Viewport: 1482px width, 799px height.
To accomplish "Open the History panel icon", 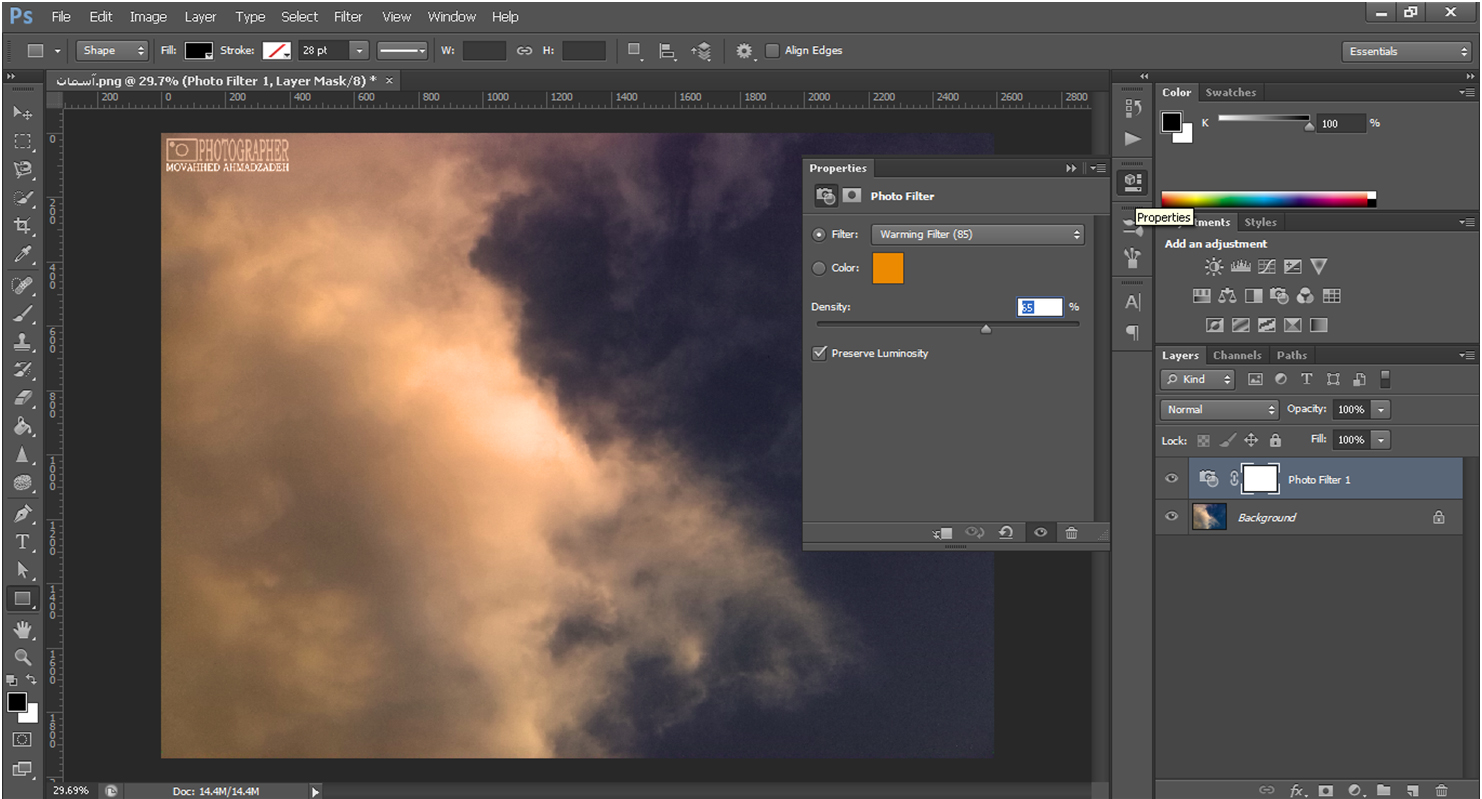I will pos(1132,108).
